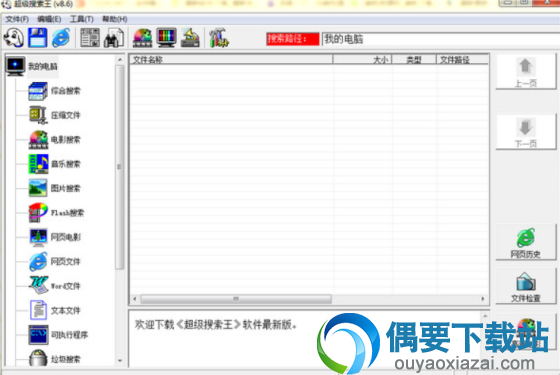Image resolution: width=560 pixels, height=375 pixels.
Task: Click the film disc movie toolbar icon
Action: tap(142, 38)
